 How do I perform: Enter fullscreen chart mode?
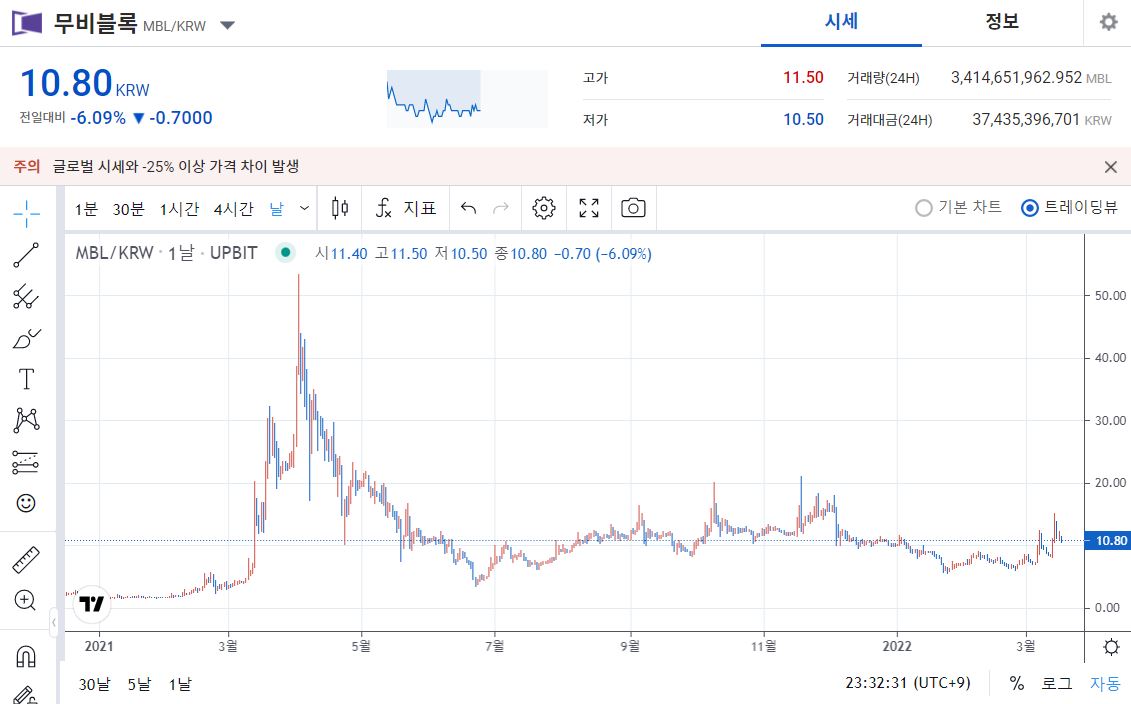point(589,208)
